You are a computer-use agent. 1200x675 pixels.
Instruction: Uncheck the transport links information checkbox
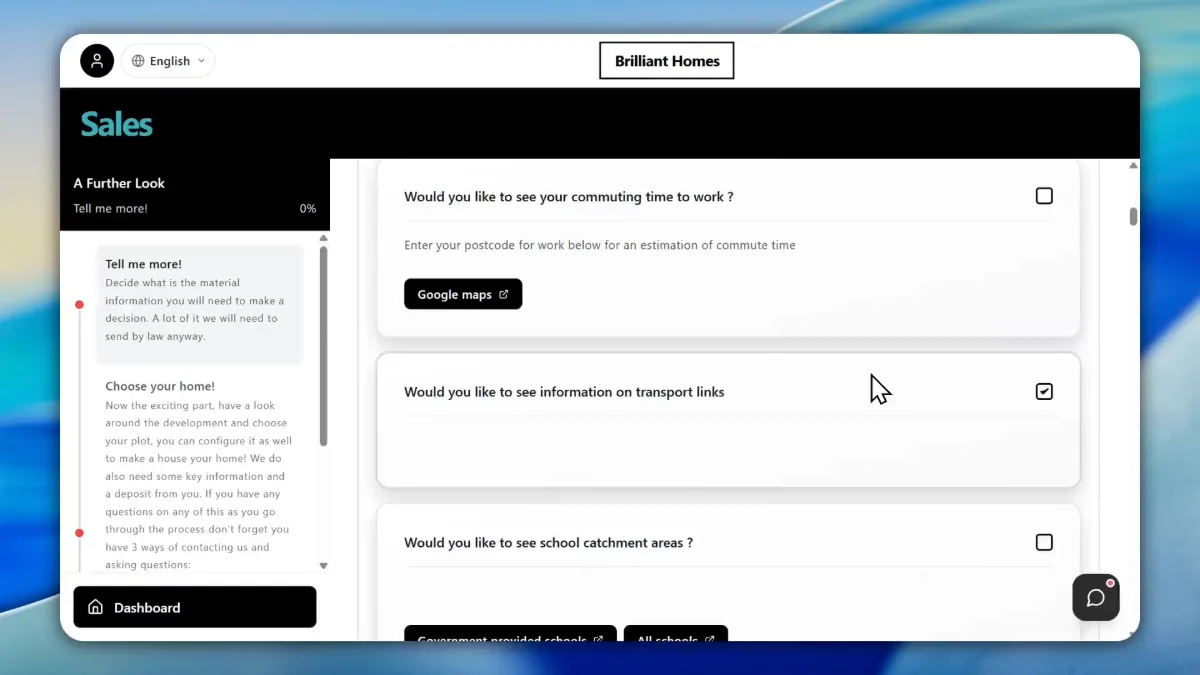(1044, 391)
